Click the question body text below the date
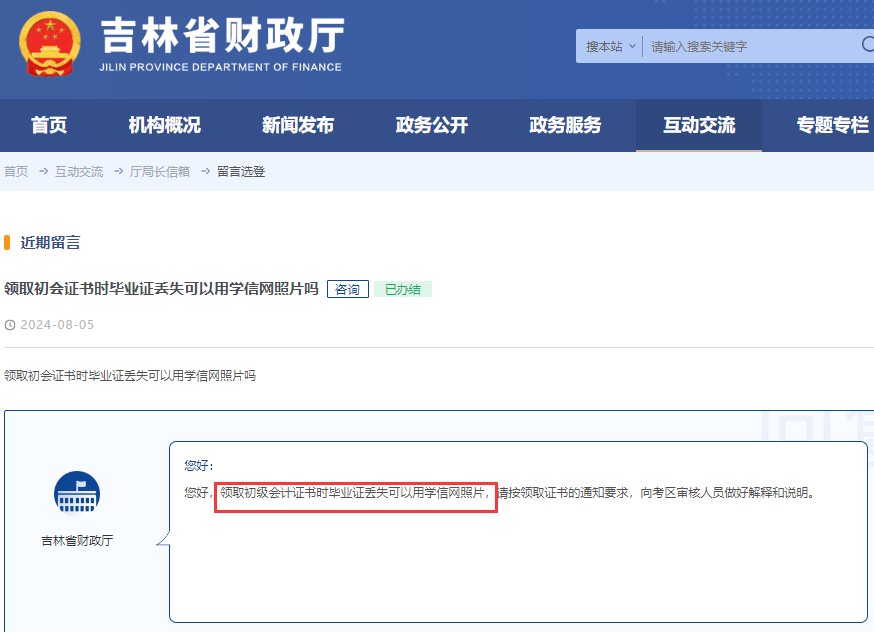Screen dimensions: 874x632 130,376
